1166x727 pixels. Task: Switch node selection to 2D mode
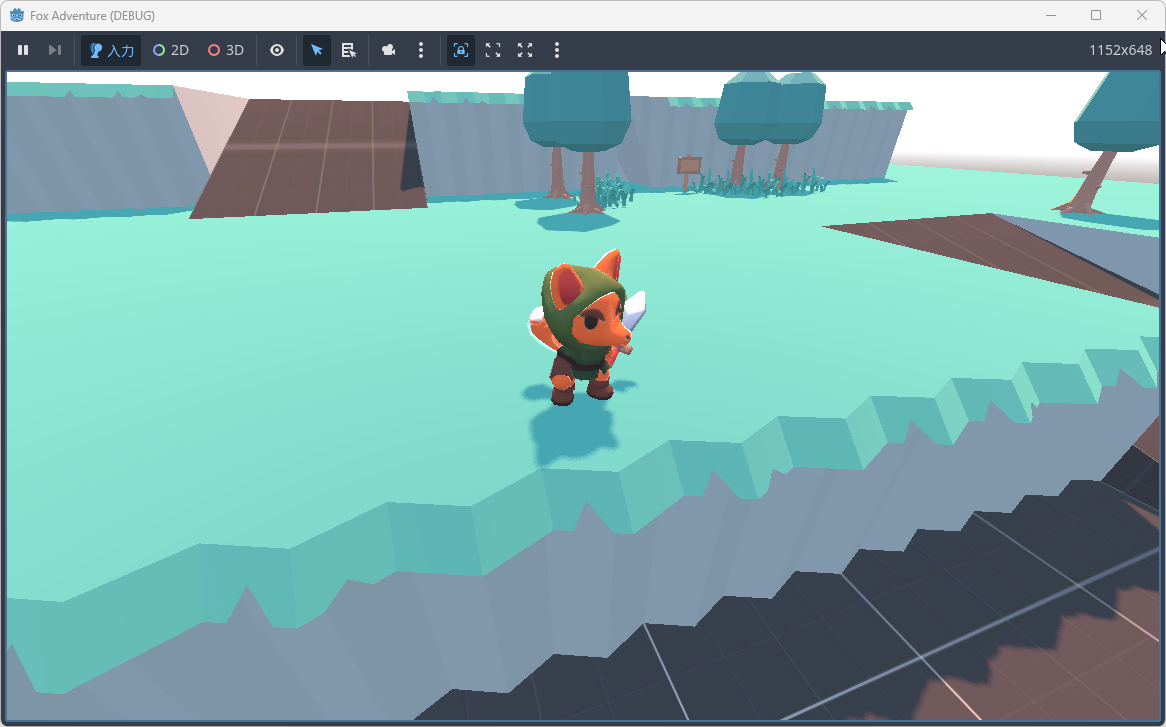170,50
